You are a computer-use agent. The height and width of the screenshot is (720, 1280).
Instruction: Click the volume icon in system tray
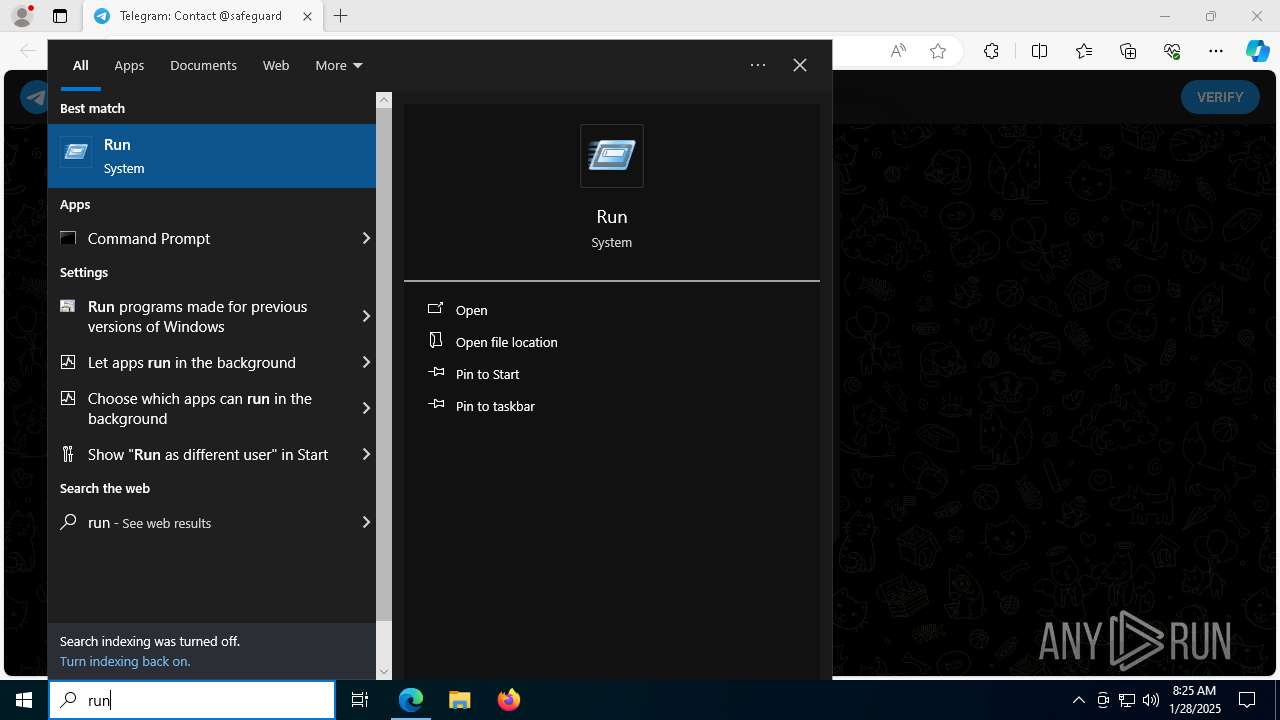(x=1151, y=700)
